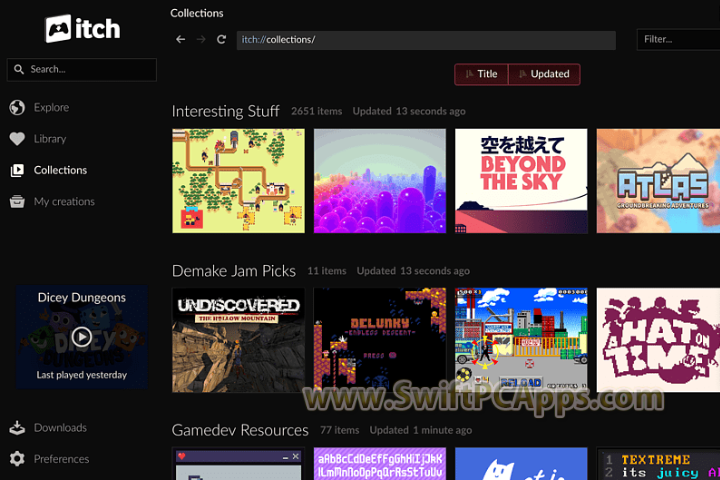Screen dimensions: 720x480
Task: Select Collections in the sidebar
Action: click(60, 170)
